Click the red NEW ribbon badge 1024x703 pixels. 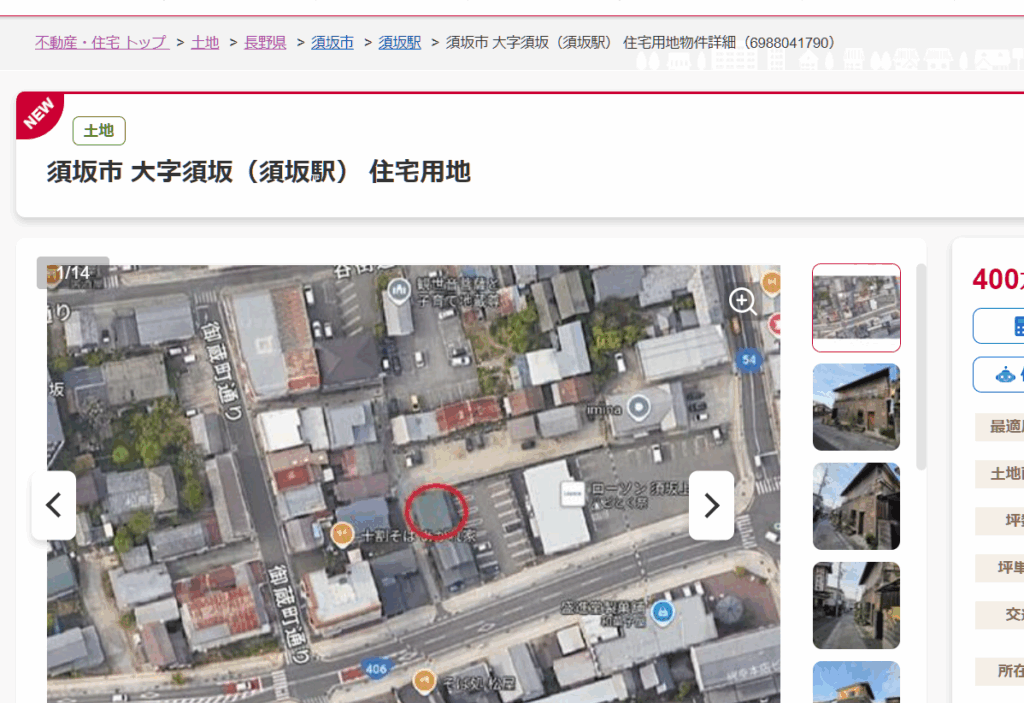click(x=38, y=114)
